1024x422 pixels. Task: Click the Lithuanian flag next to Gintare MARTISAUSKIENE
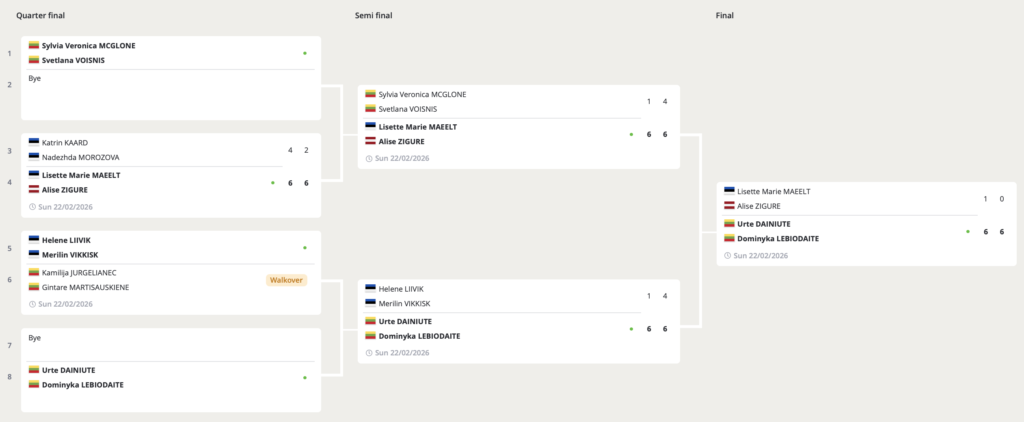click(34, 287)
